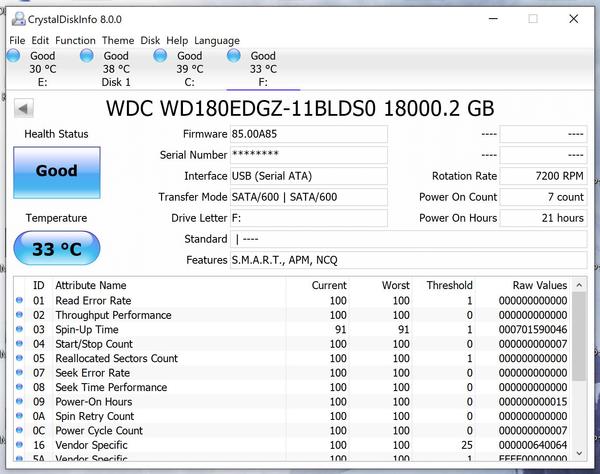
Task: Select the C: drive status orb
Action: pos(160,56)
